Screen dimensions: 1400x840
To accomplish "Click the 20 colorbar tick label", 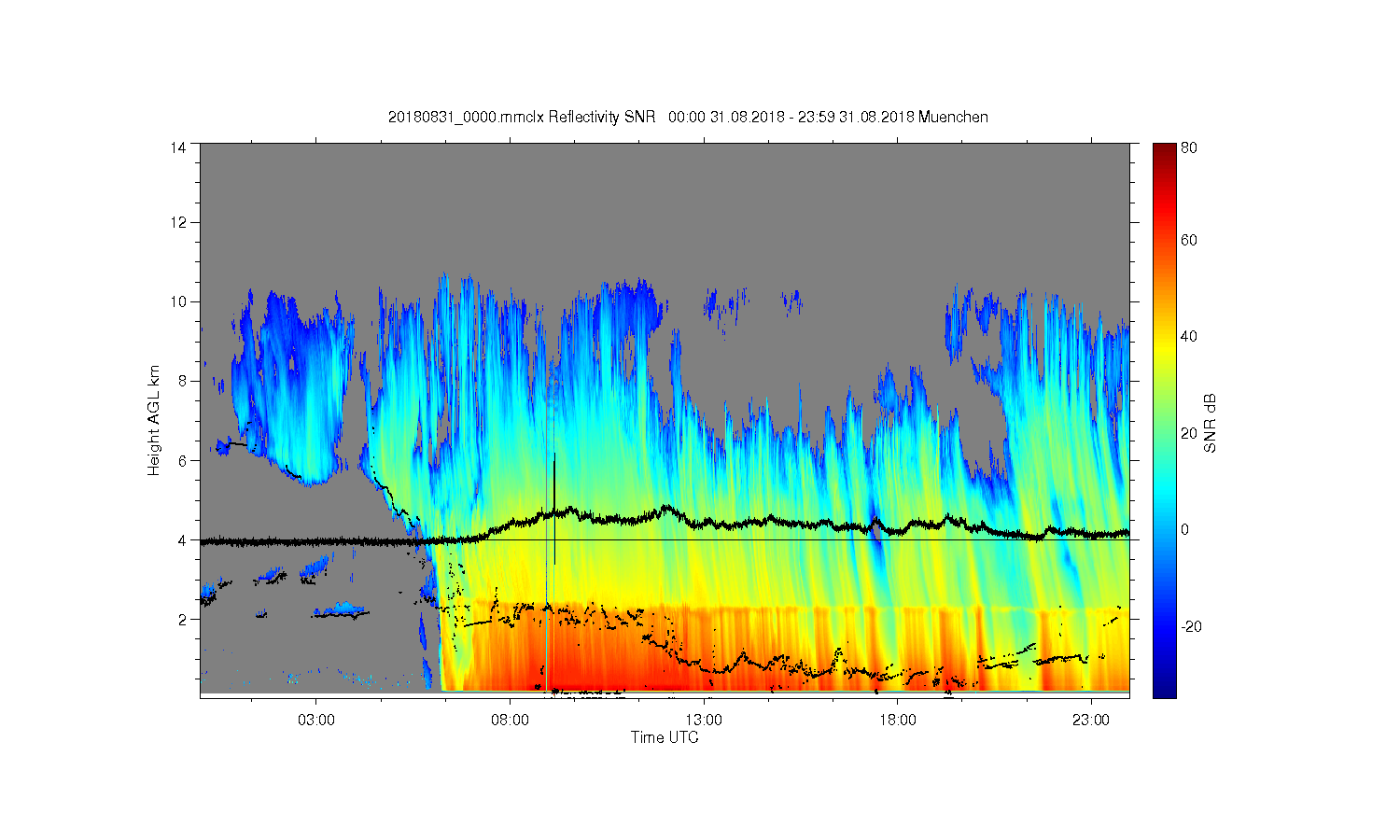I will coord(1188,433).
